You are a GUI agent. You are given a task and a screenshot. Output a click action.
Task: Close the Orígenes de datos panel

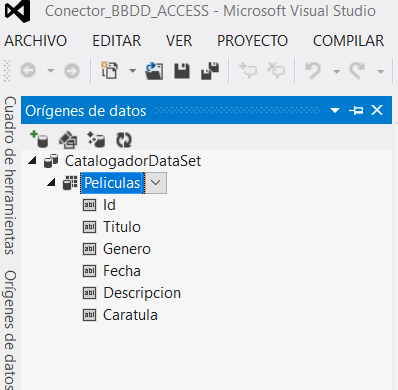click(377, 110)
